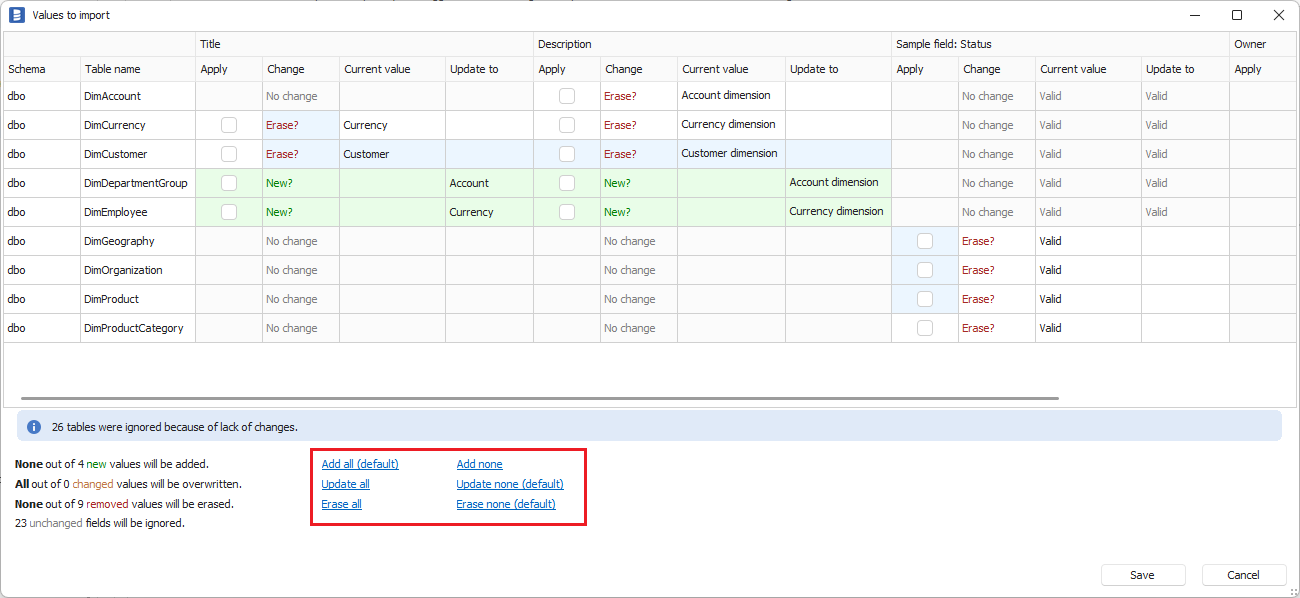Tick Title Apply checkbox for DimCurrency
The image size is (1300, 598).
tap(229, 125)
